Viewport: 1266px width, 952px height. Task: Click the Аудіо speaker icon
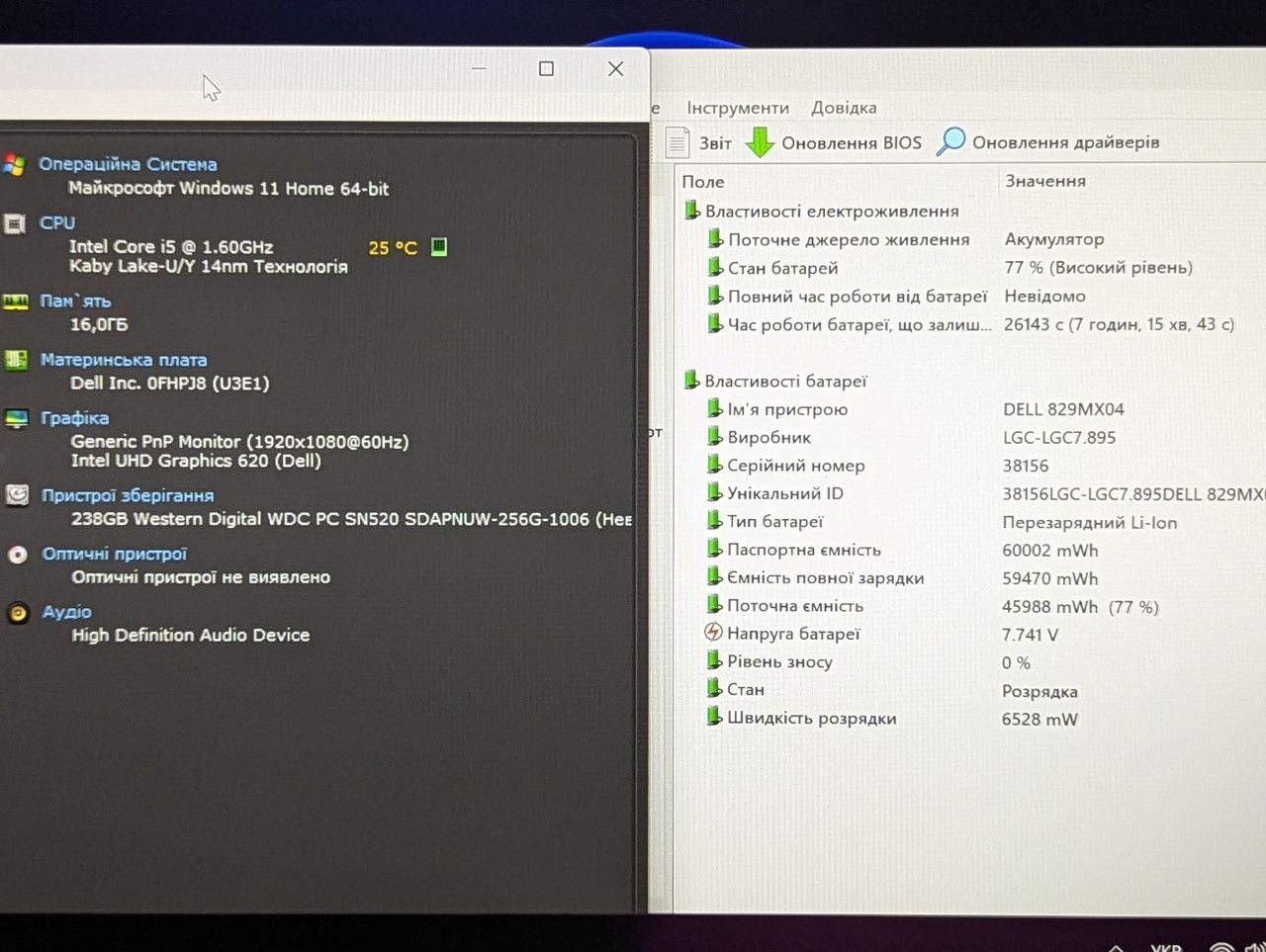(x=18, y=613)
